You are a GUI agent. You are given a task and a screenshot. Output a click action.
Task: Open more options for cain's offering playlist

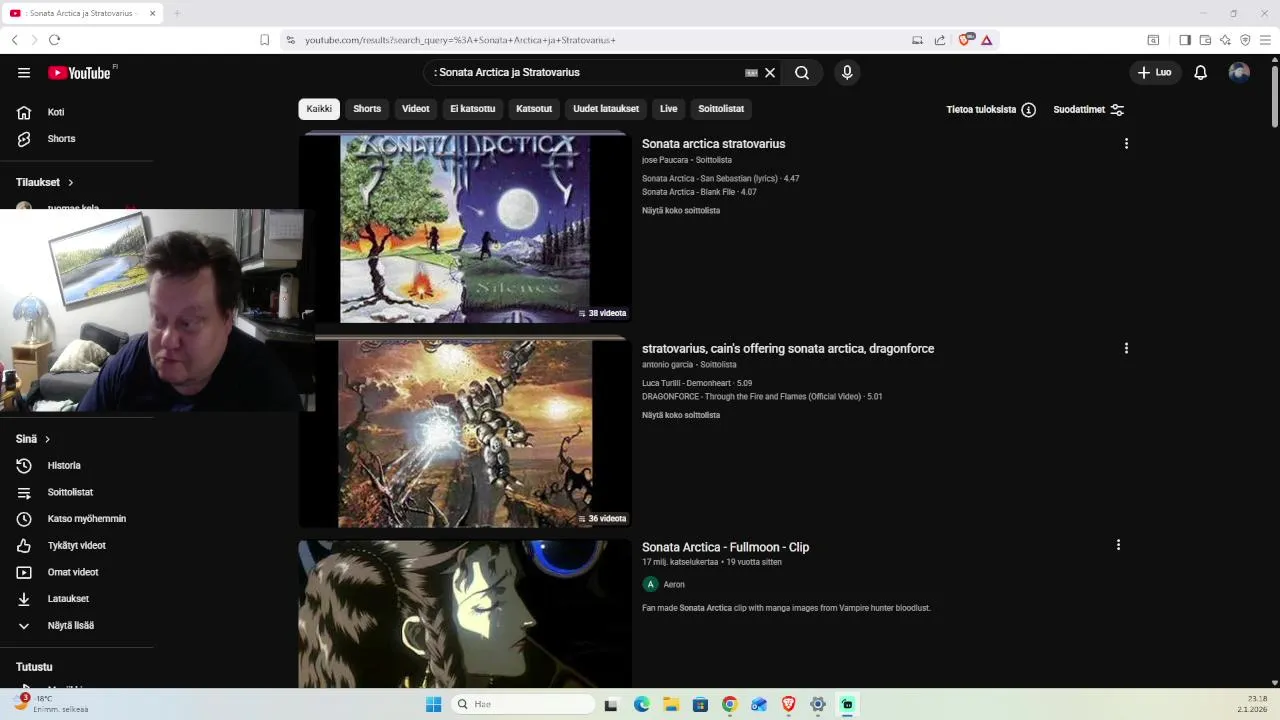(x=1126, y=349)
